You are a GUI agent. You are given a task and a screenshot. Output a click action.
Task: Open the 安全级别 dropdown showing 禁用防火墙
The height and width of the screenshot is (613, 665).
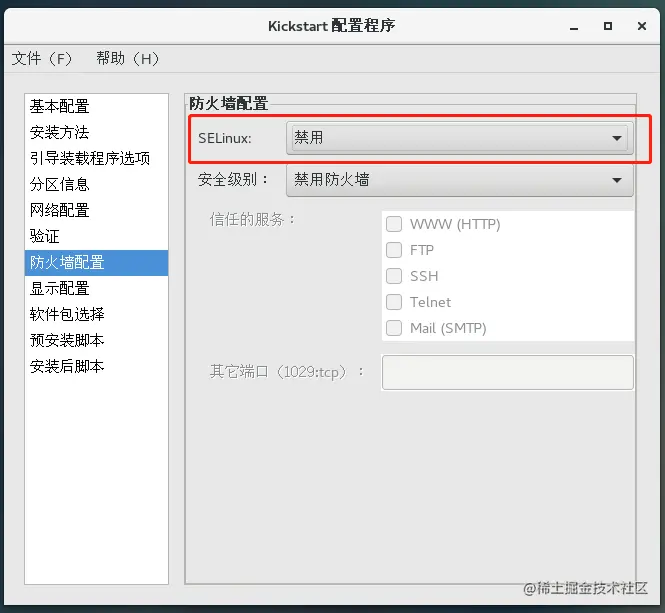click(x=460, y=180)
